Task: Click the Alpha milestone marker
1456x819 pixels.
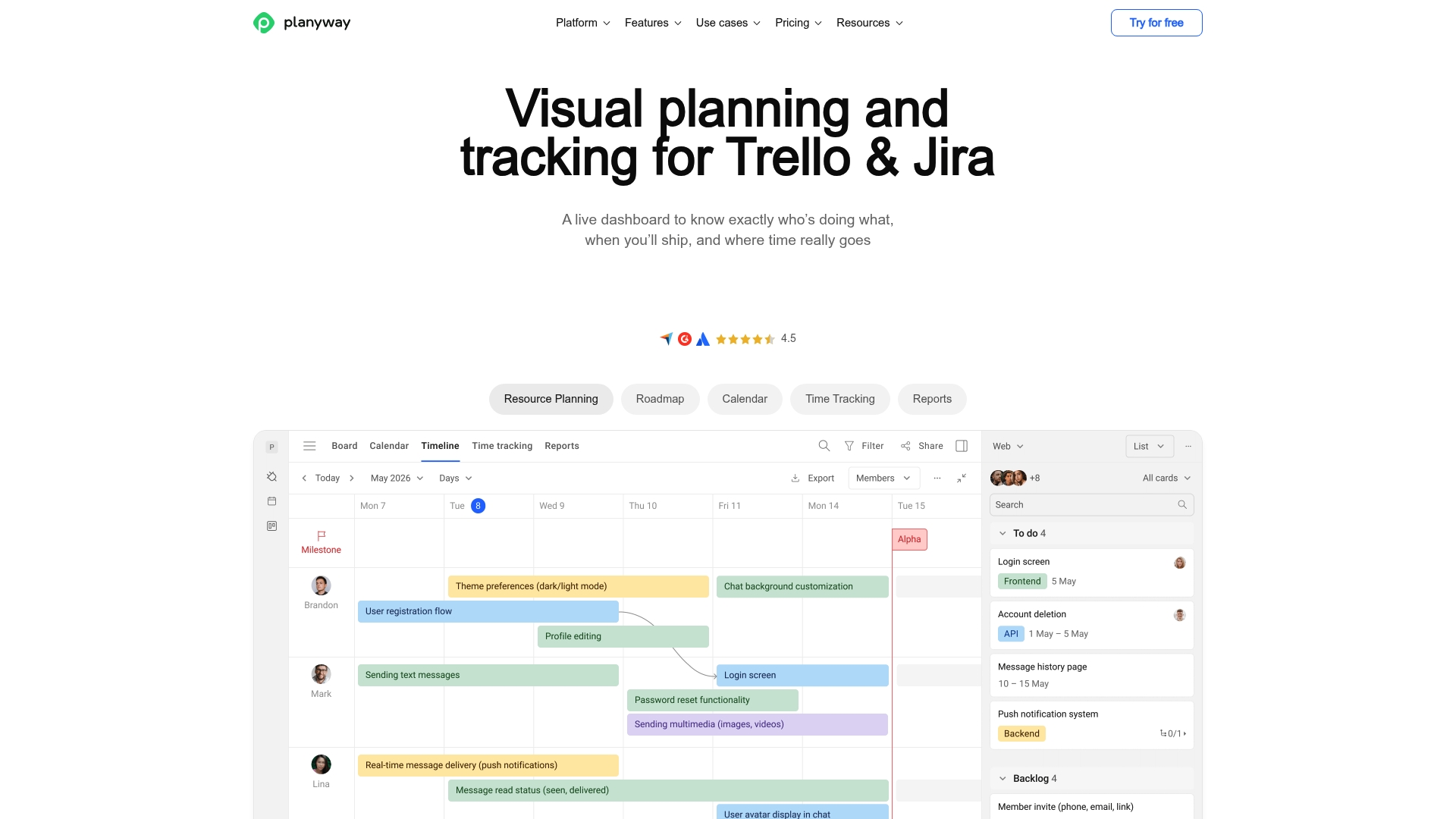Action: [909, 539]
